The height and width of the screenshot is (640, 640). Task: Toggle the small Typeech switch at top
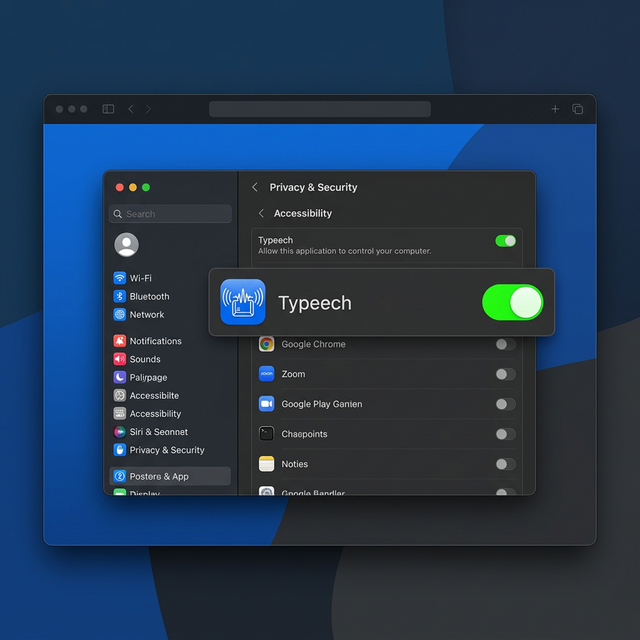[506, 241]
